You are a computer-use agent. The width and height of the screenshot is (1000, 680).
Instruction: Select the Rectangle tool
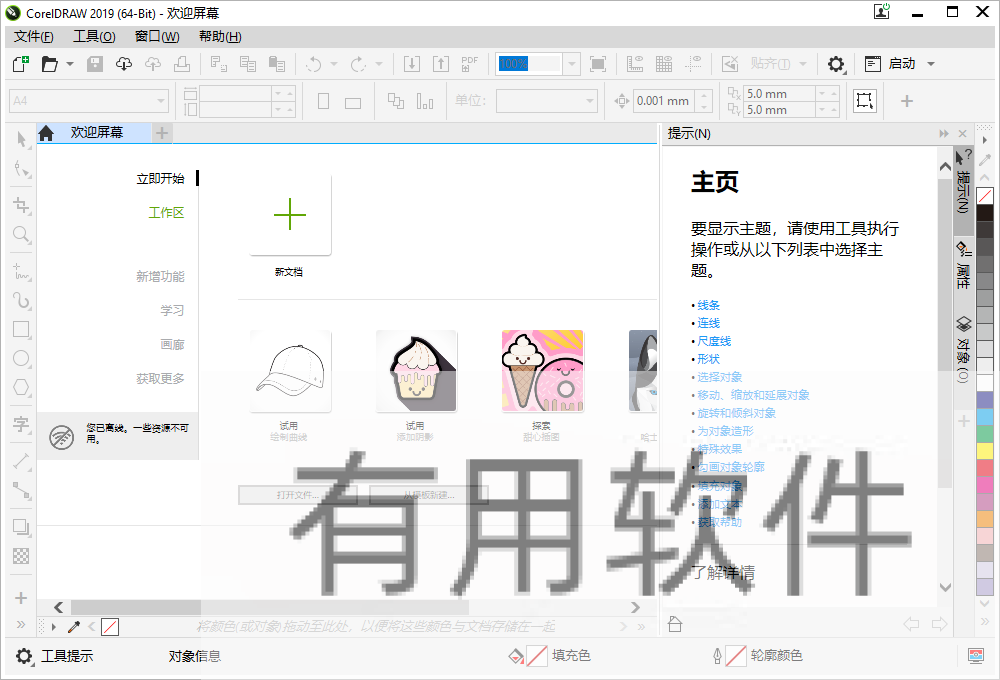coord(21,329)
